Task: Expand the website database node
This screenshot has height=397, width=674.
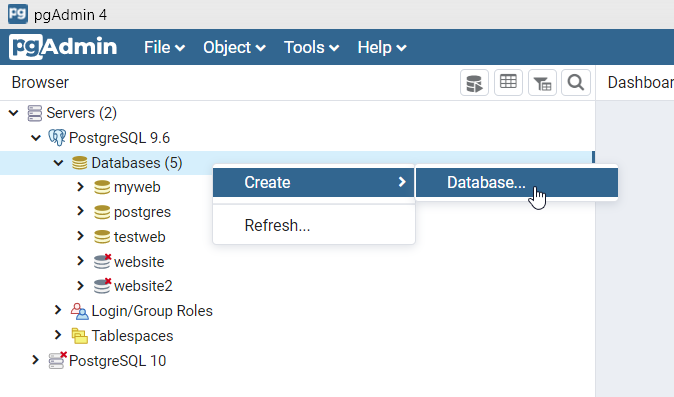Action: [x=80, y=261]
